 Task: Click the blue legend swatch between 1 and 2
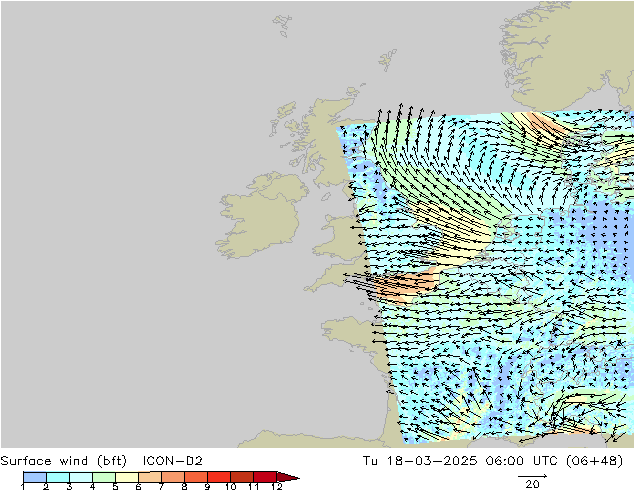35,477
